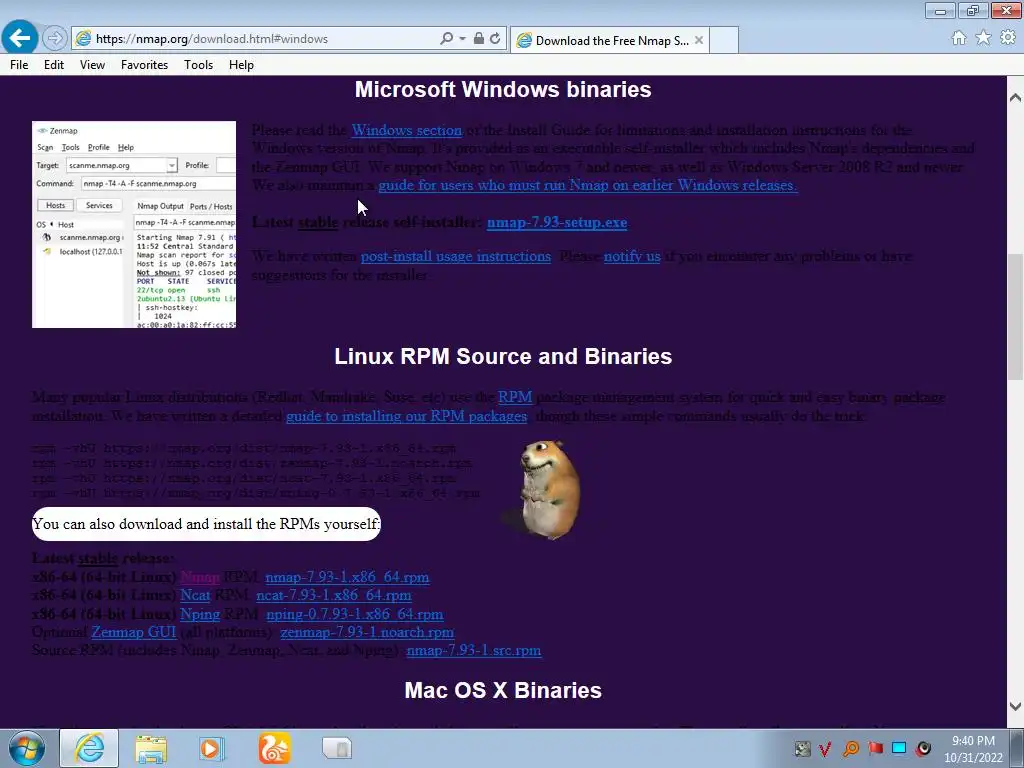Image resolution: width=1024 pixels, height=768 pixels.
Task: Download nmap-7.93-1.src.rpm source
Action: (x=473, y=650)
